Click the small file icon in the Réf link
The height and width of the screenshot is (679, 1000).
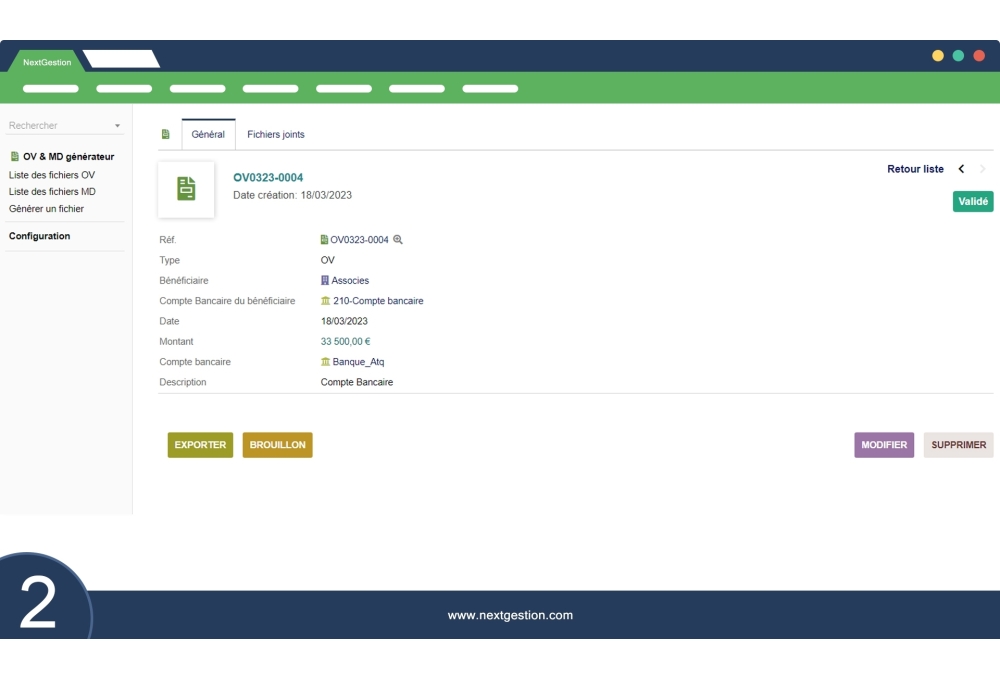point(323,240)
